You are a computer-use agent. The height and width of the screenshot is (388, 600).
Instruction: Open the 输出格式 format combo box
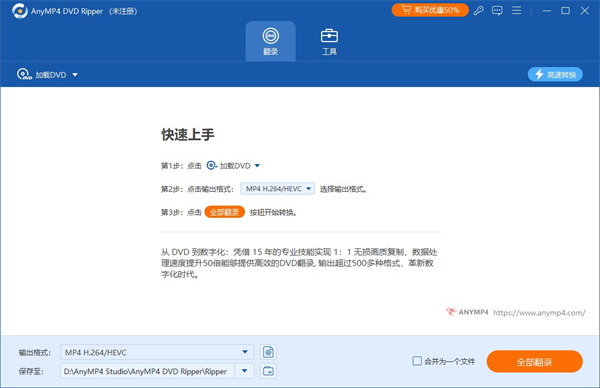[157, 352]
